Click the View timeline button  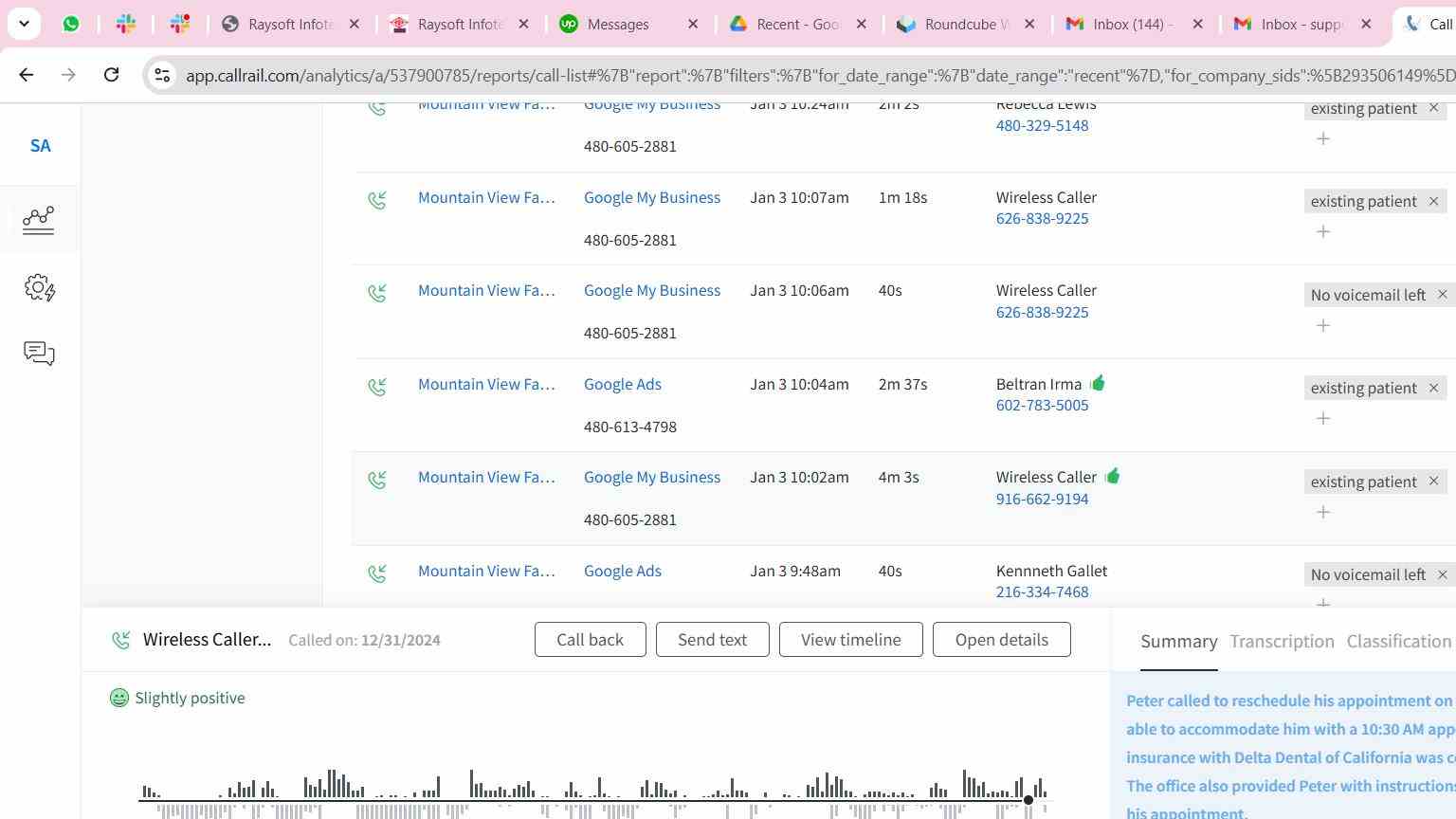click(851, 640)
